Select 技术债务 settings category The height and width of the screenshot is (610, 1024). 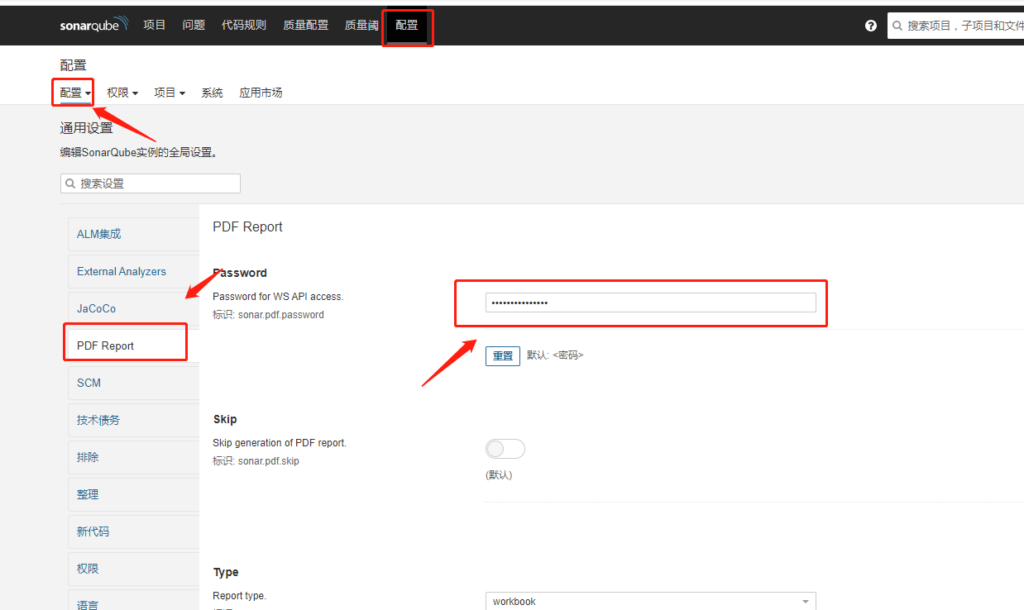pos(133,420)
